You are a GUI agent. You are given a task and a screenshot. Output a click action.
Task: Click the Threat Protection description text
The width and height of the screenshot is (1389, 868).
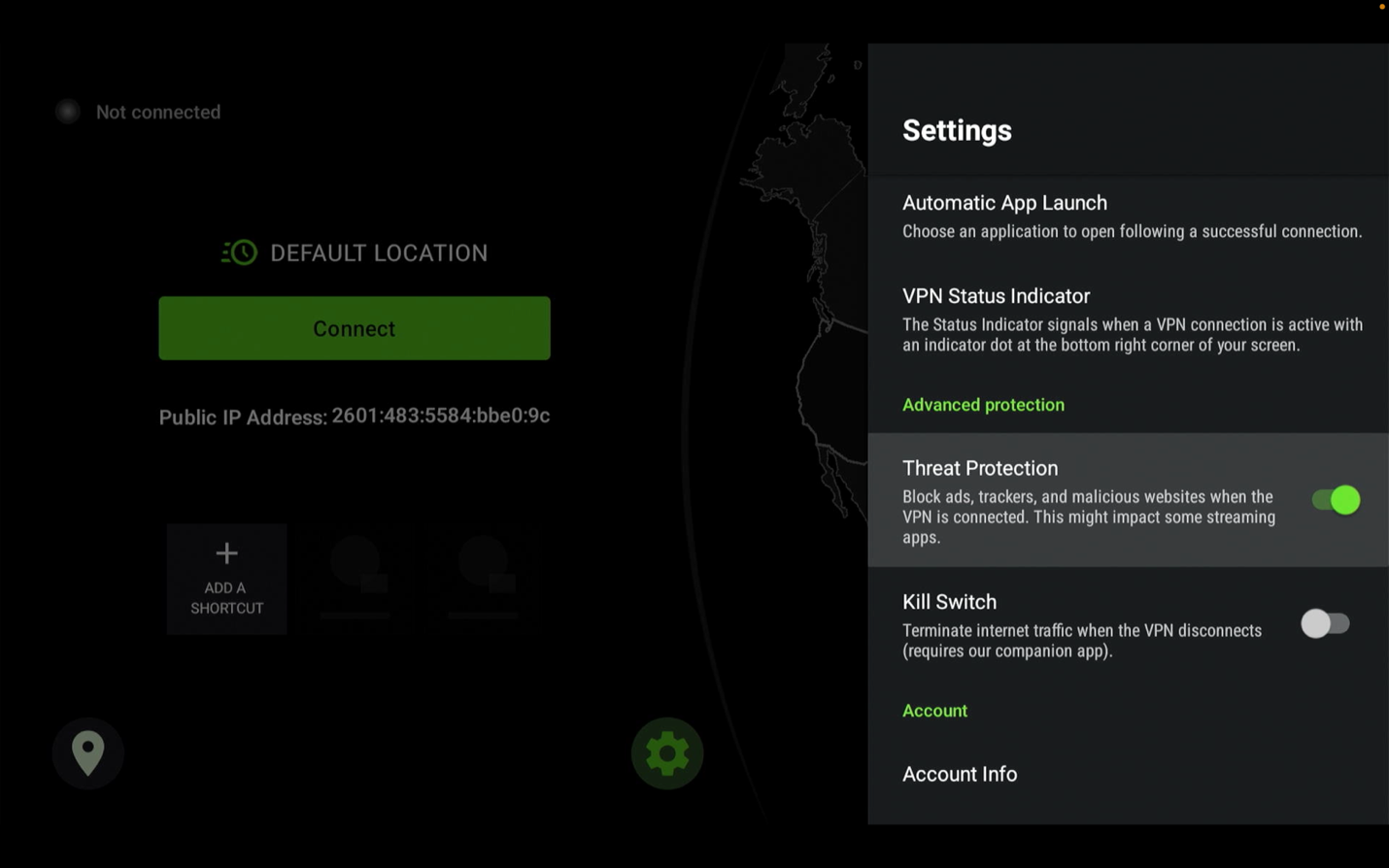point(1089,517)
